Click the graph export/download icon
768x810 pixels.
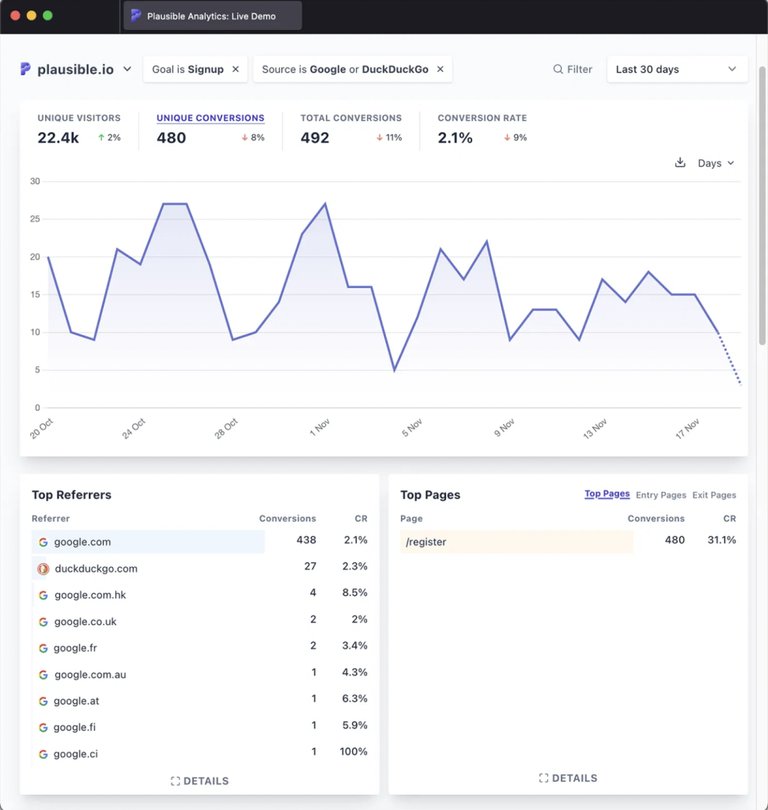pos(679,162)
